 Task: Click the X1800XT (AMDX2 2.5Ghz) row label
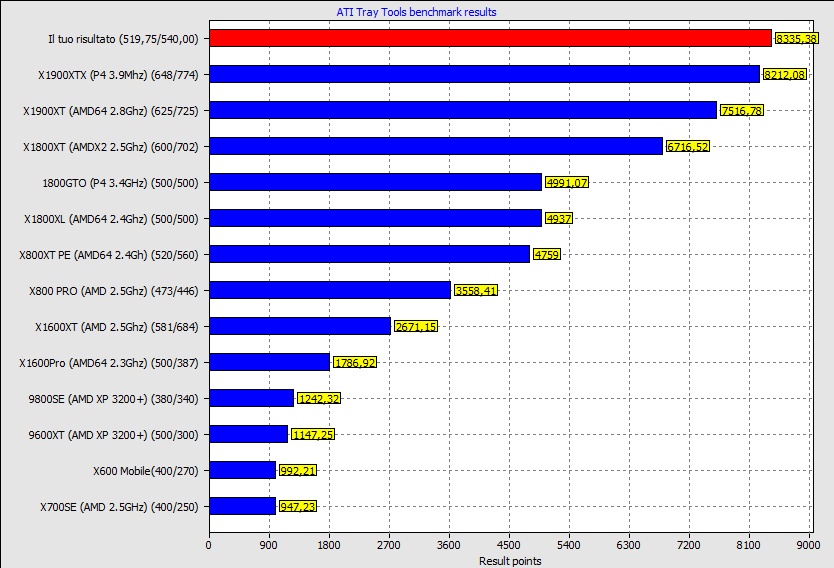[x=116, y=147]
